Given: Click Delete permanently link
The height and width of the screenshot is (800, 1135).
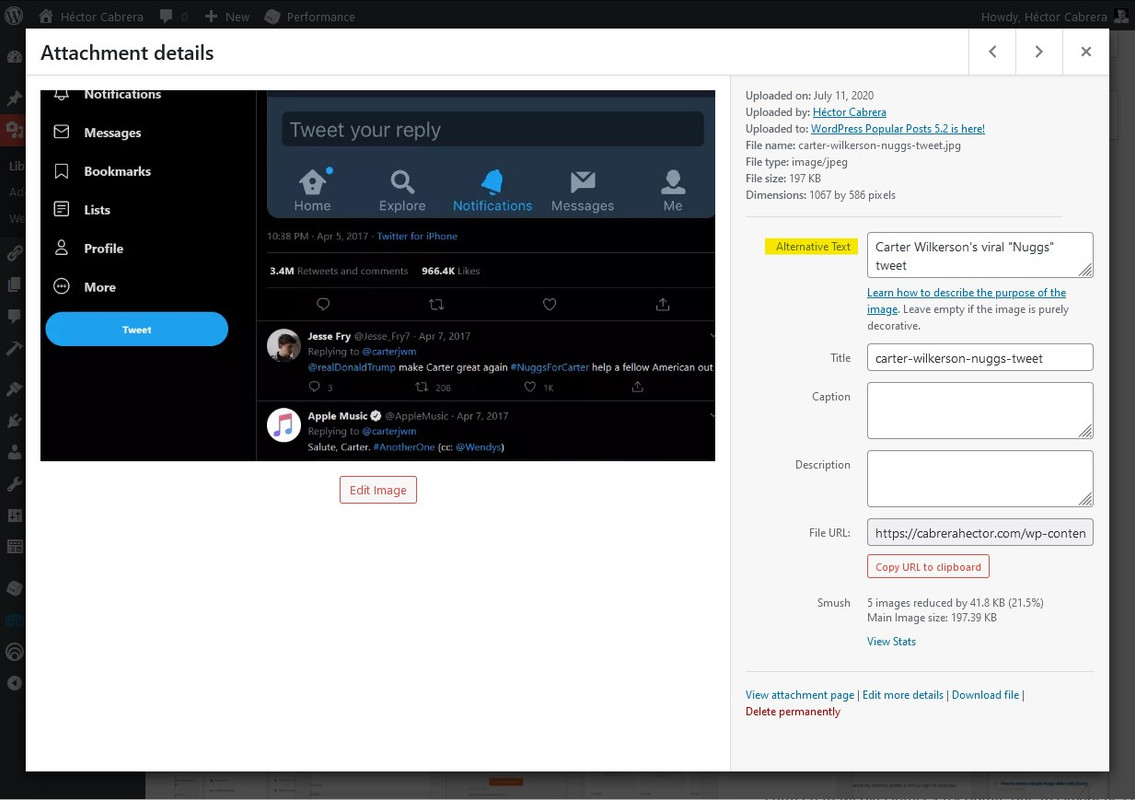Looking at the screenshot, I should pos(793,712).
